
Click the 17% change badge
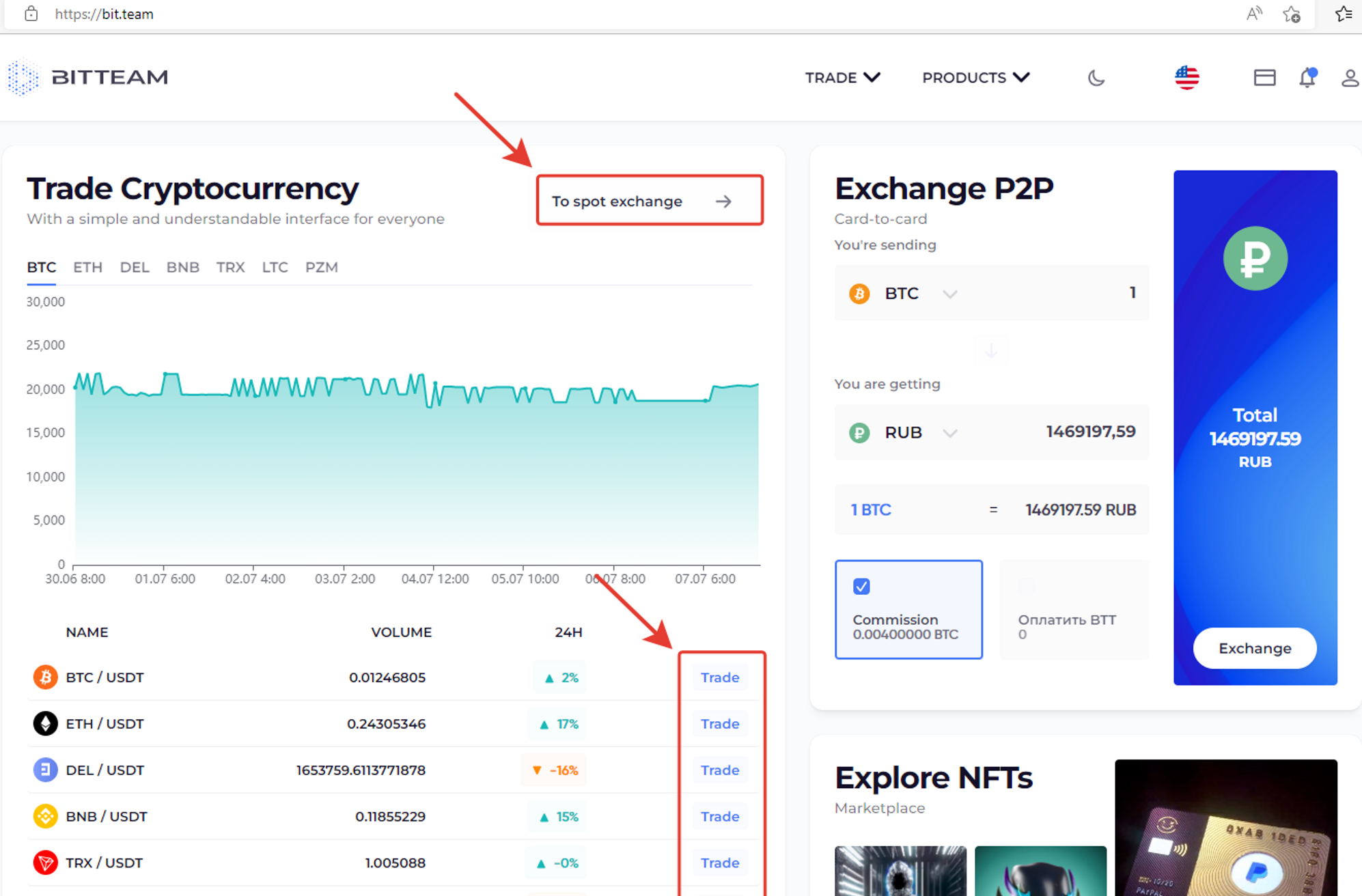pyautogui.click(x=558, y=724)
